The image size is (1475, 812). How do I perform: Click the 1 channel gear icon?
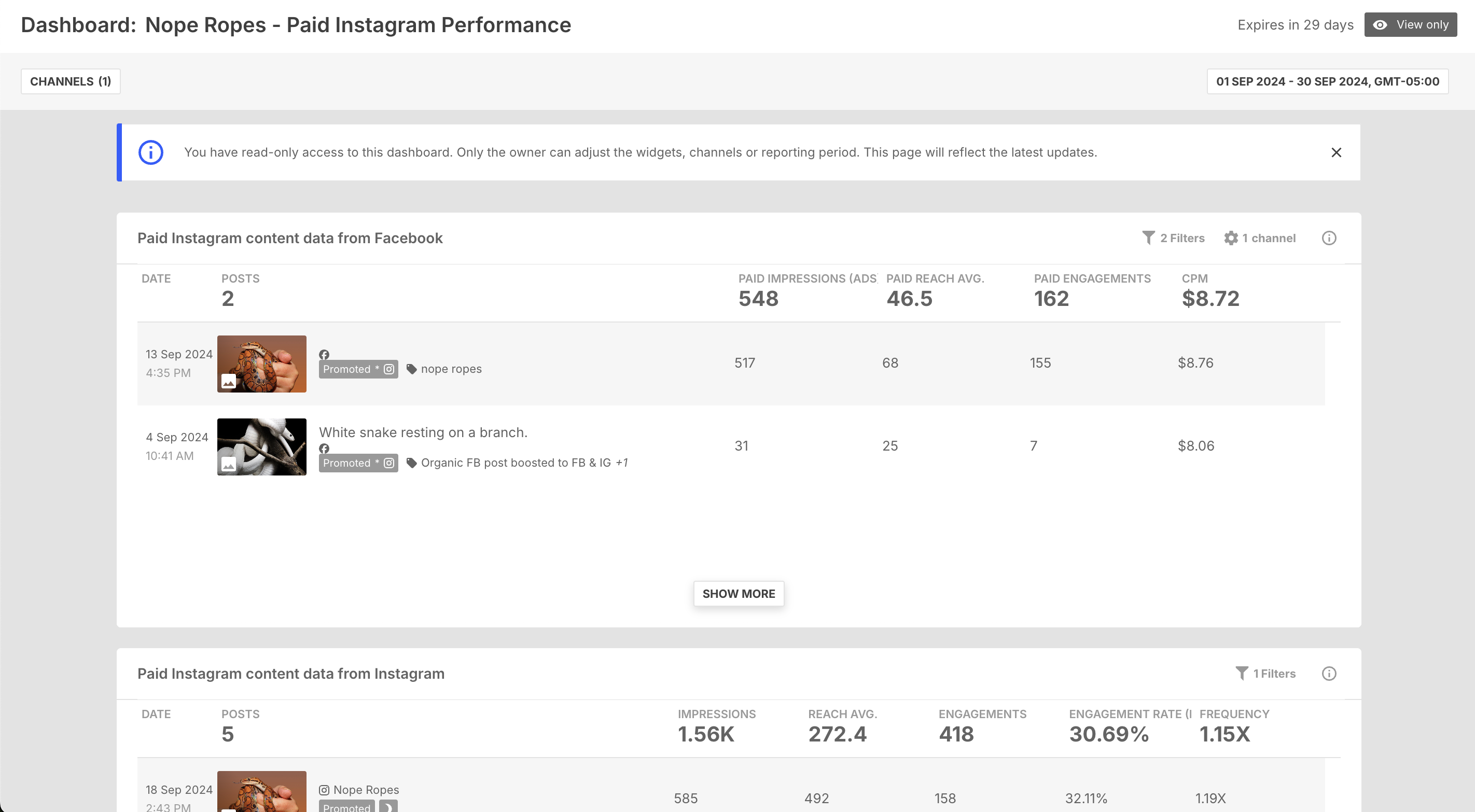pyautogui.click(x=1231, y=238)
